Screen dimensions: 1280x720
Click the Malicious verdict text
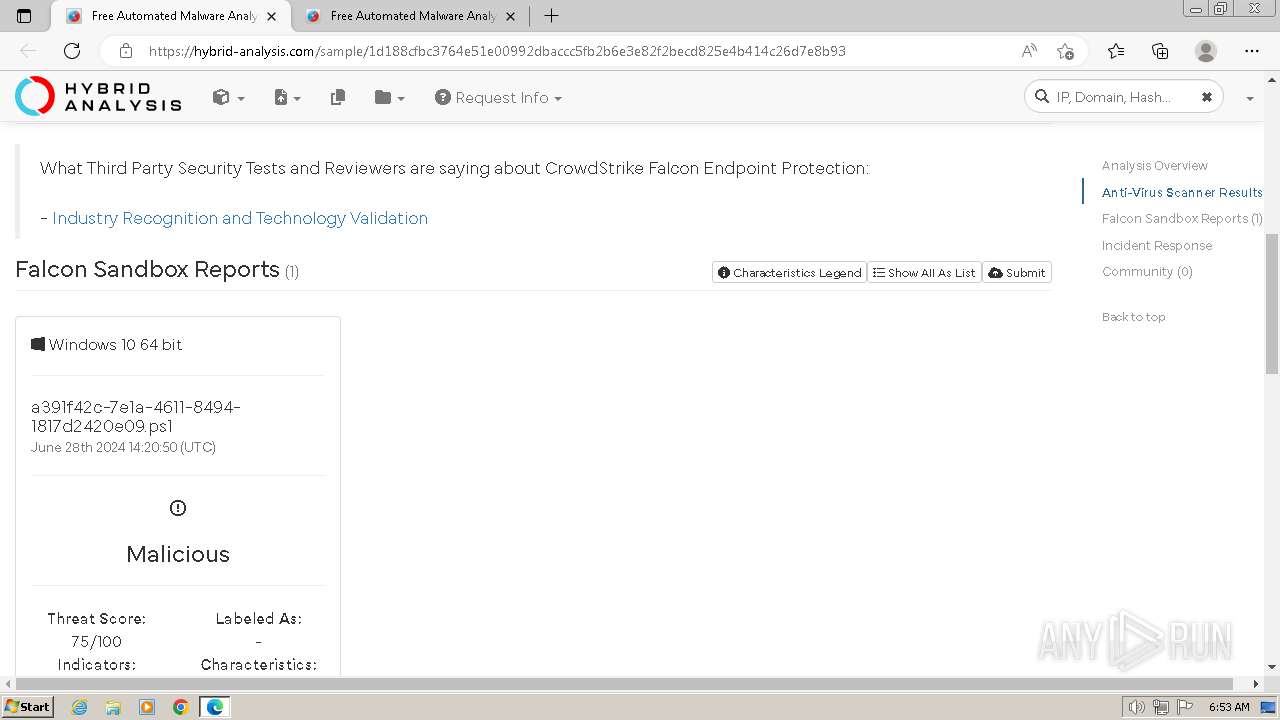click(x=178, y=554)
